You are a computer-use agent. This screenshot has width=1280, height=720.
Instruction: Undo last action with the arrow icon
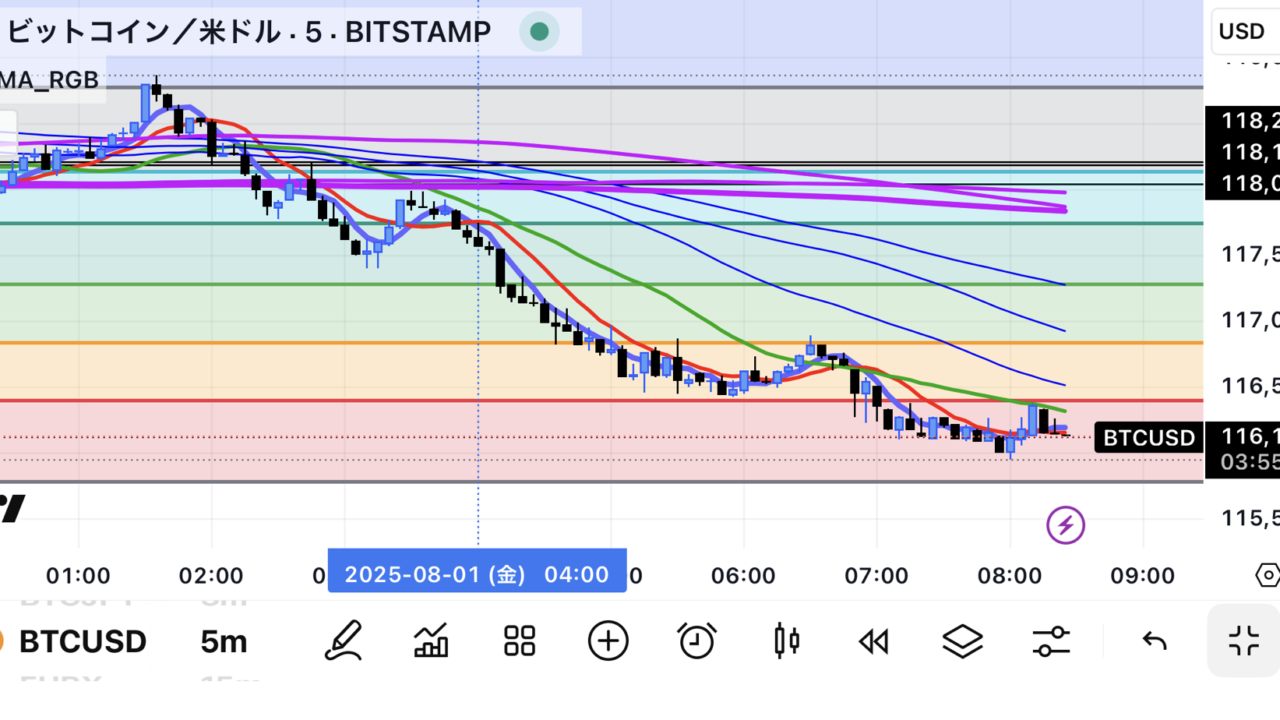[x=1155, y=641]
